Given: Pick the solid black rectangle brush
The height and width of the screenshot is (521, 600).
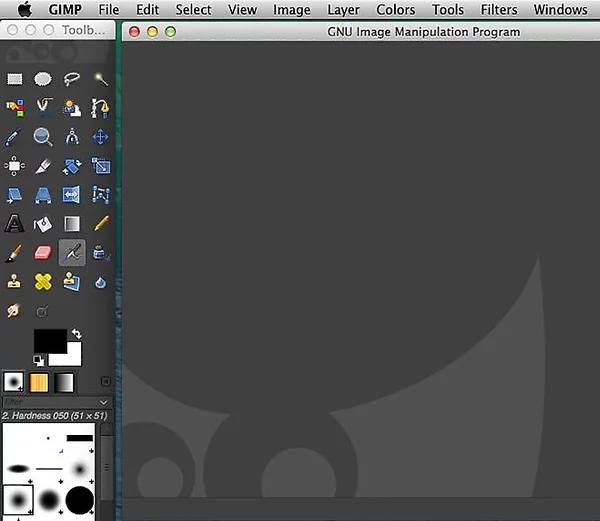Looking at the screenshot, I should (80, 438).
